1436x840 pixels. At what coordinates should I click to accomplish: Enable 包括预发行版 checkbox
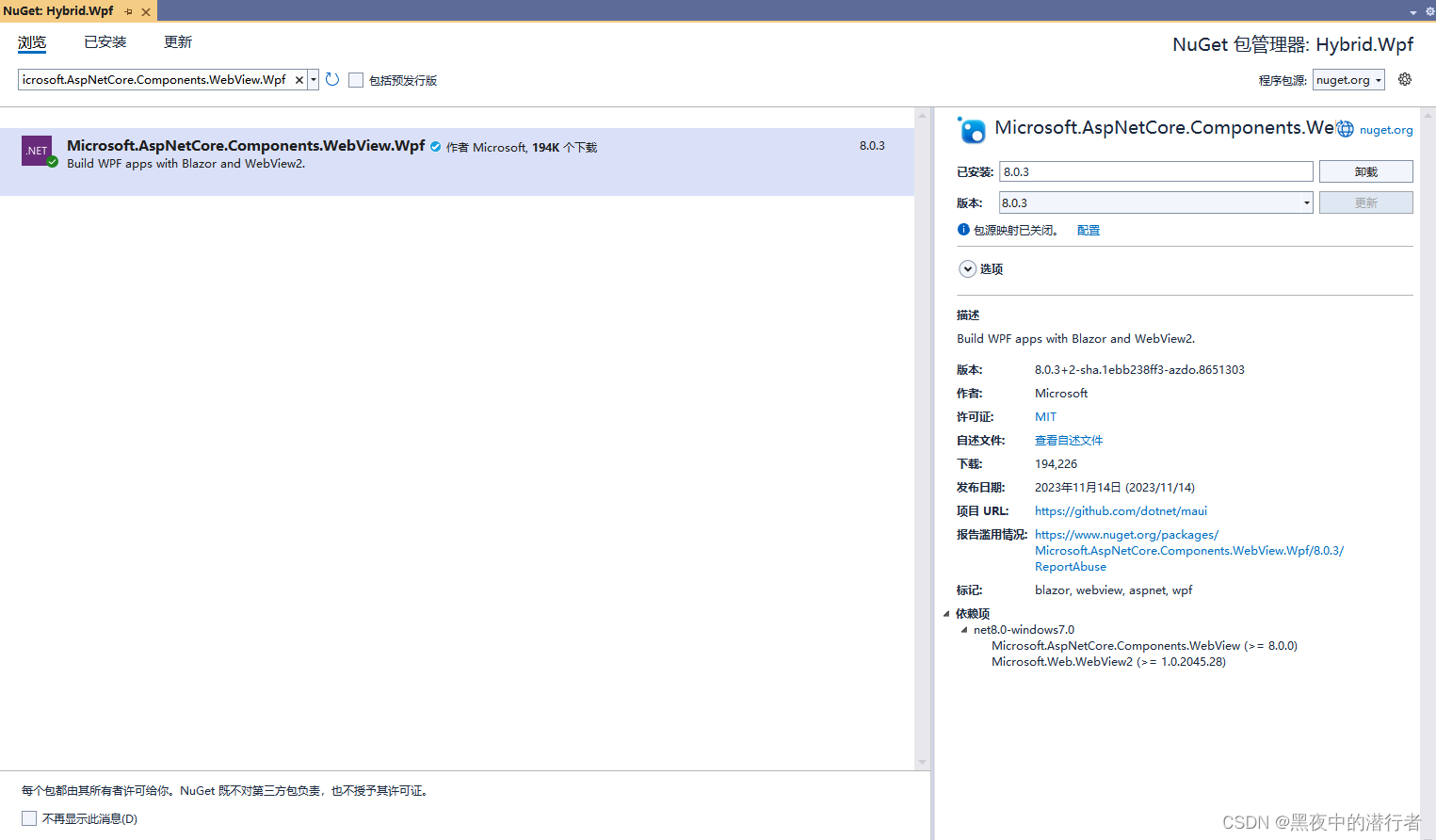356,79
